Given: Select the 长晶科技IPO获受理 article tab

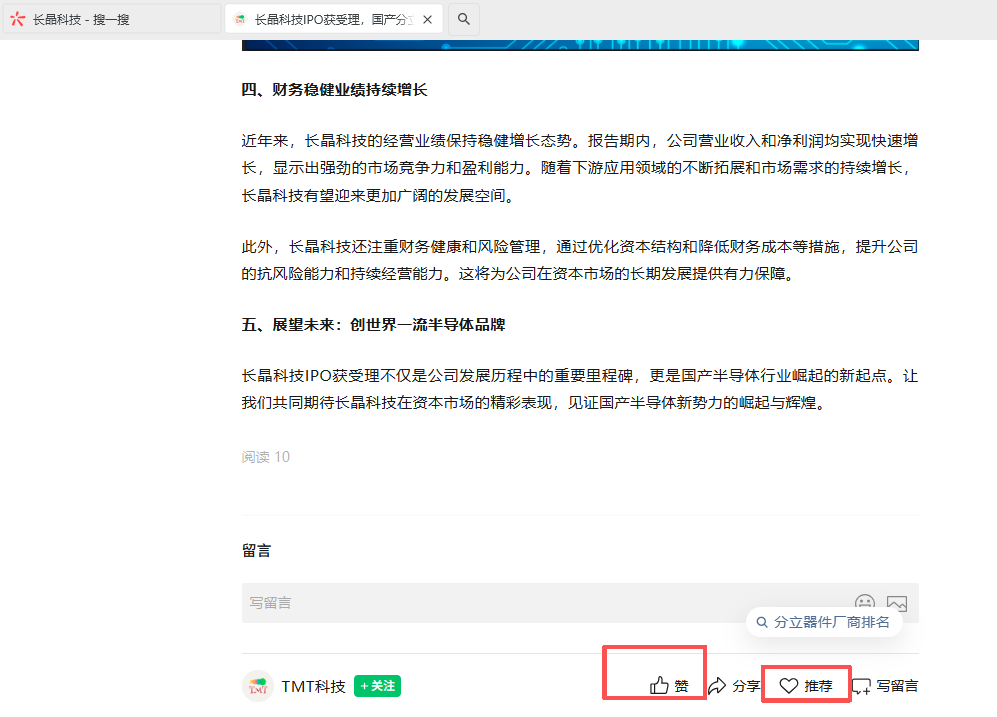Looking at the screenshot, I should (334, 19).
